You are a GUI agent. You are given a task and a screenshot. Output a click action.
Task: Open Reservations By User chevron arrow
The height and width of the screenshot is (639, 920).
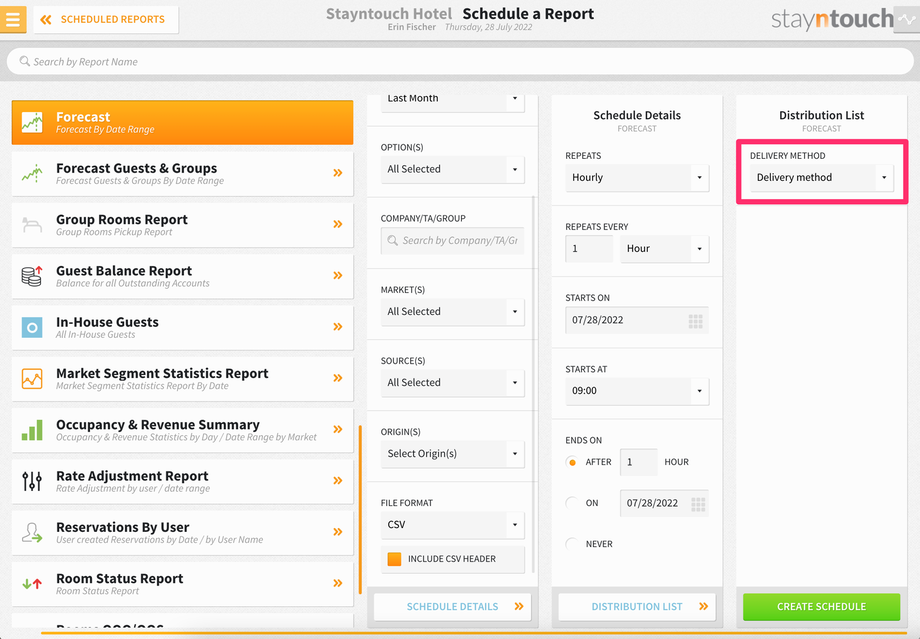point(338,532)
